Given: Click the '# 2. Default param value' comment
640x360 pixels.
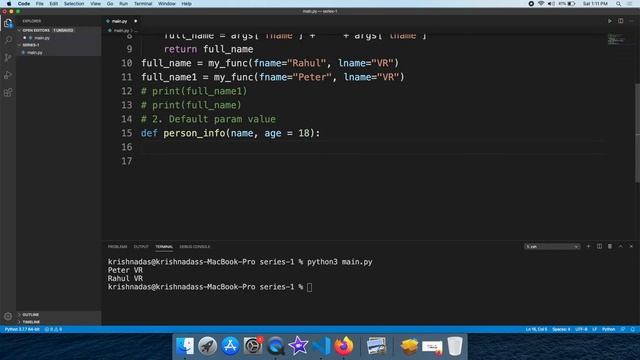Looking at the screenshot, I should (x=208, y=119).
